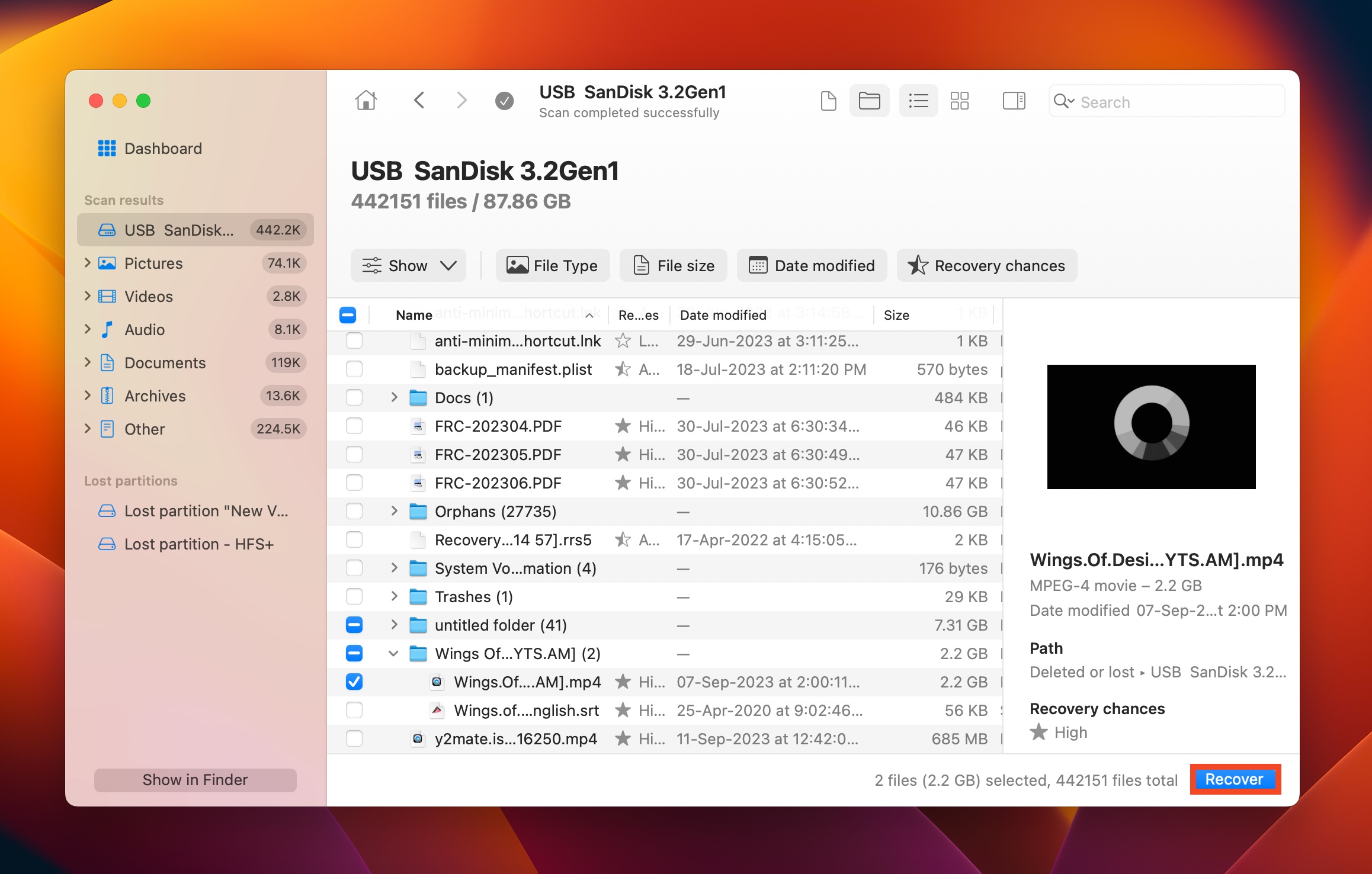1372x874 pixels.
Task: Select Videos in the sidebar
Action: pyautogui.click(x=149, y=296)
